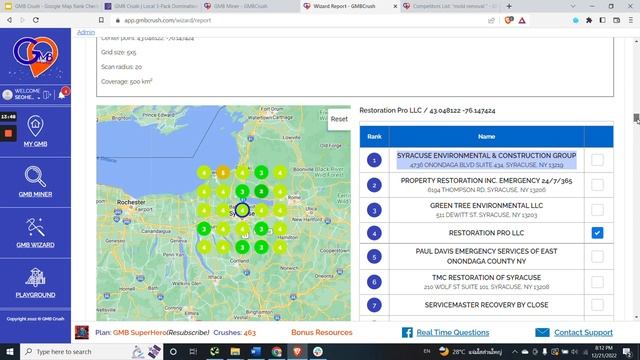Click the Facebook icon by Real Time Questions
The height and width of the screenshot is (360, 640).
coord(407,332)
